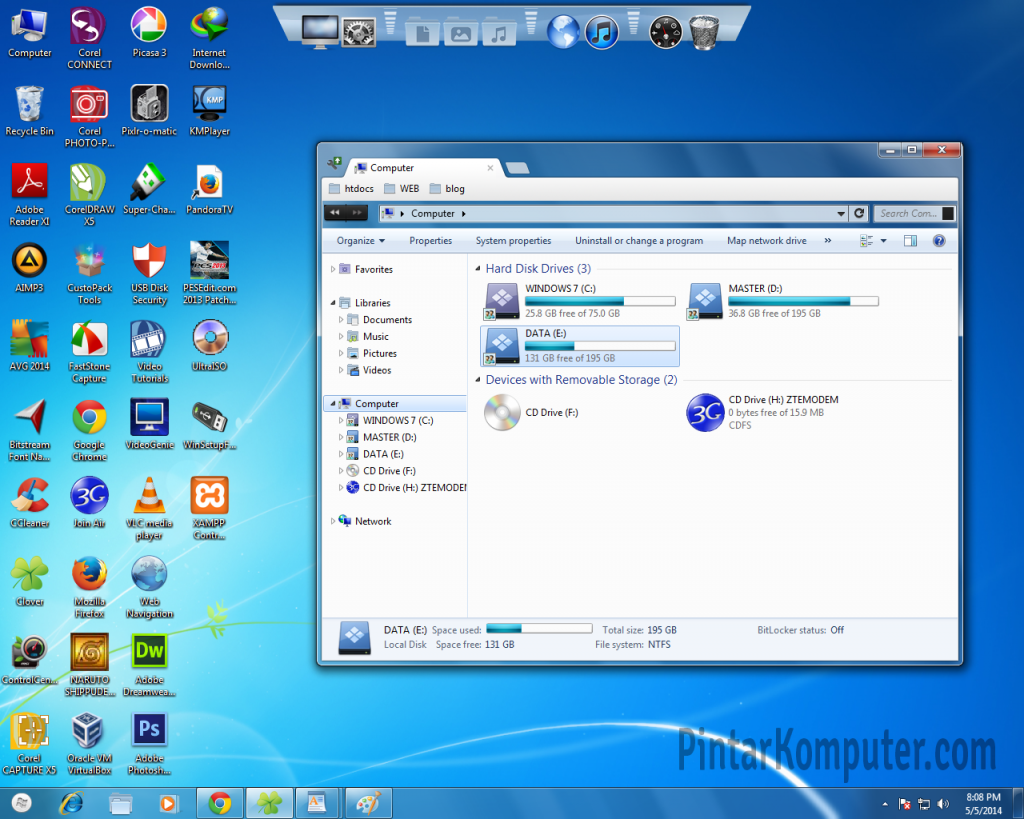The width and height of the screenshot is (1024, 819).
Task: Open Google Chrome desktop shortcut
Action: 89,430
